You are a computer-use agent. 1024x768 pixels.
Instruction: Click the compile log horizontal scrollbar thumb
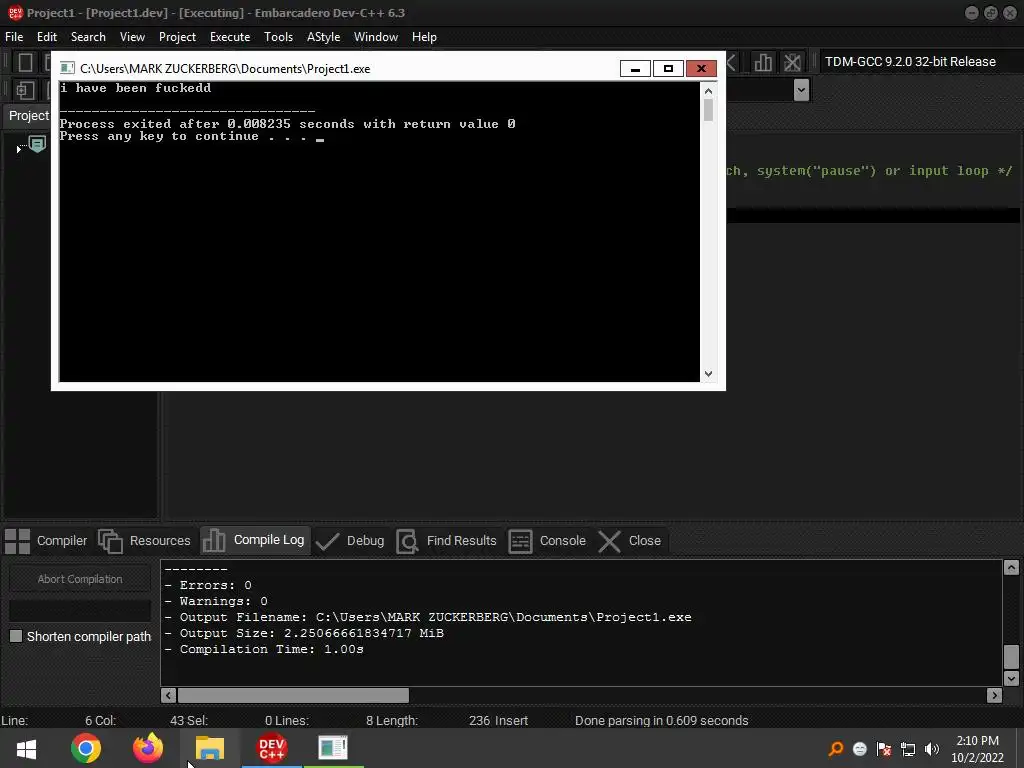click(x=293, y=696)
